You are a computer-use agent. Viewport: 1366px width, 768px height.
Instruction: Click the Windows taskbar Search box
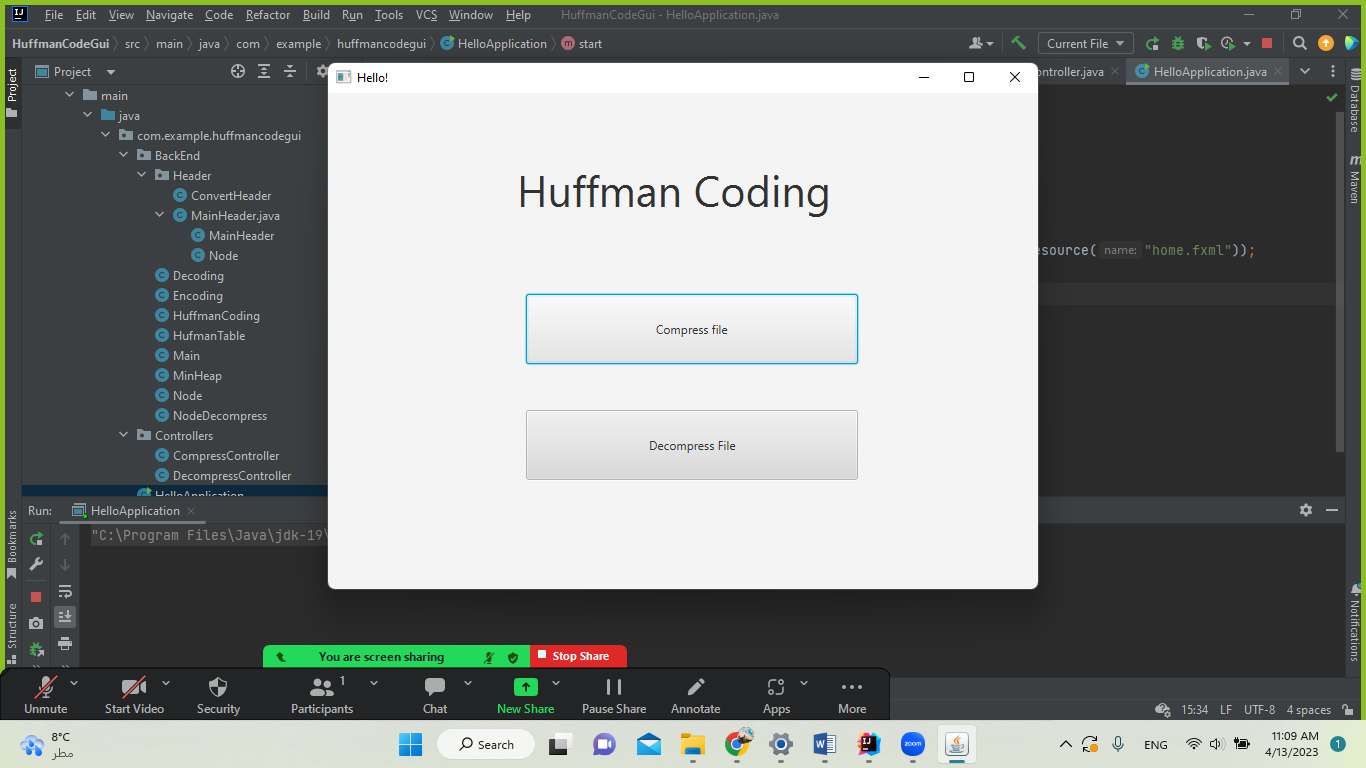pyautogui.click(x=486, y=744)
